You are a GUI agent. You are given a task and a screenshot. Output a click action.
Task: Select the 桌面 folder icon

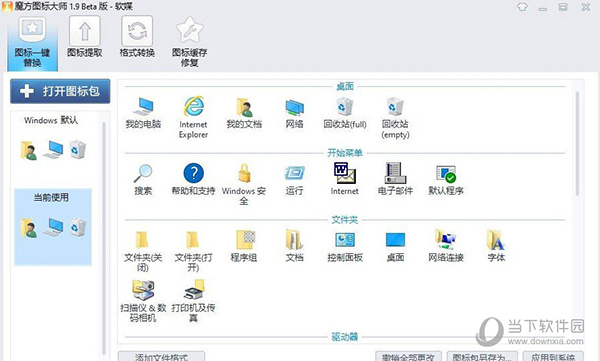click(395, 246)
